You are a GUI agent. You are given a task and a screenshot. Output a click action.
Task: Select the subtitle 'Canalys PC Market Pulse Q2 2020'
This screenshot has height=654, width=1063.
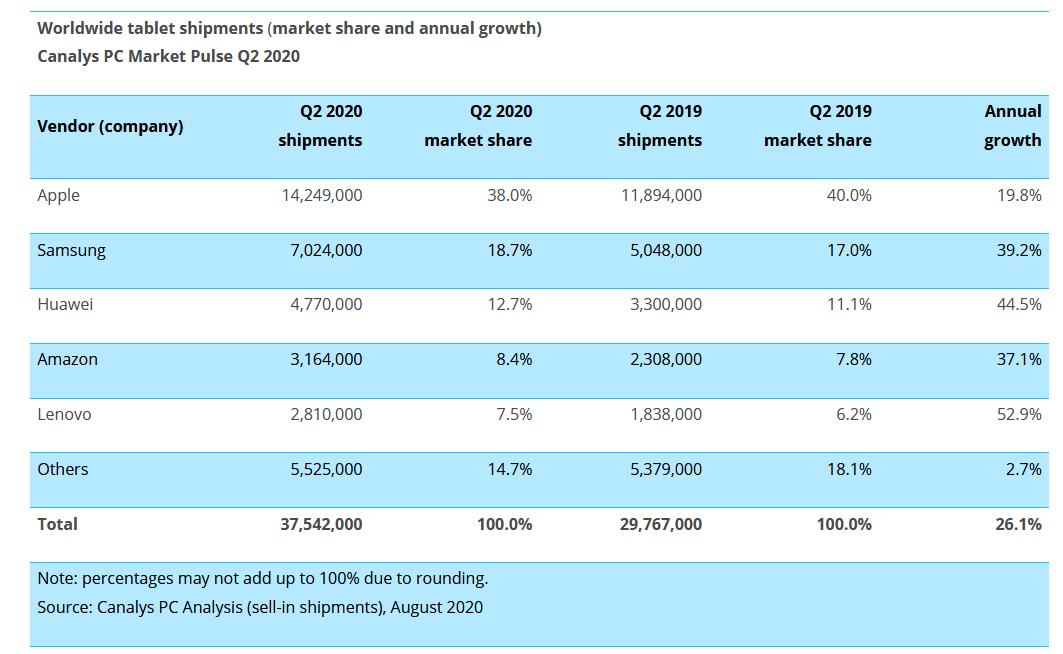tap(168, 56)
